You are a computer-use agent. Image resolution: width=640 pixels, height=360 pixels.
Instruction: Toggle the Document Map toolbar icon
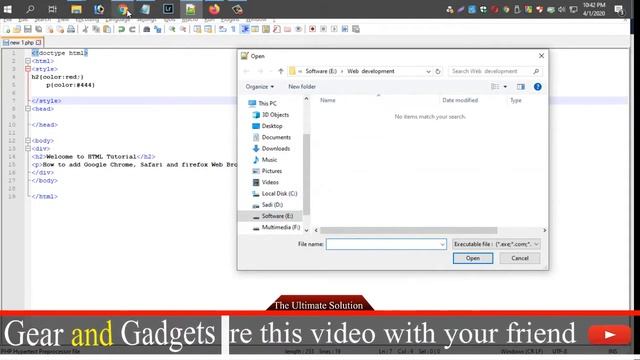click(x=266, y=29)
